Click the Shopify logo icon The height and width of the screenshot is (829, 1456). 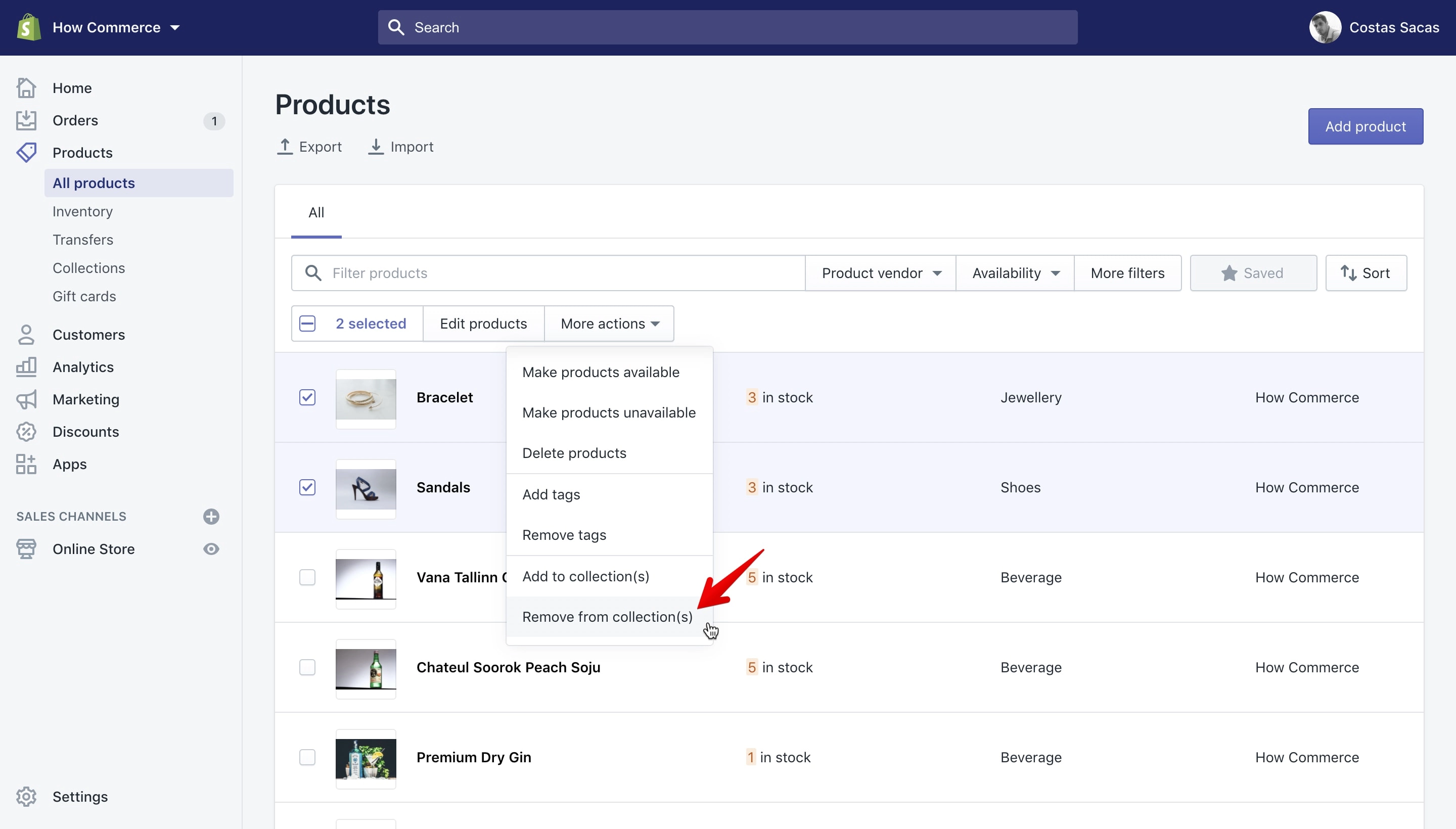pos(28,27)
